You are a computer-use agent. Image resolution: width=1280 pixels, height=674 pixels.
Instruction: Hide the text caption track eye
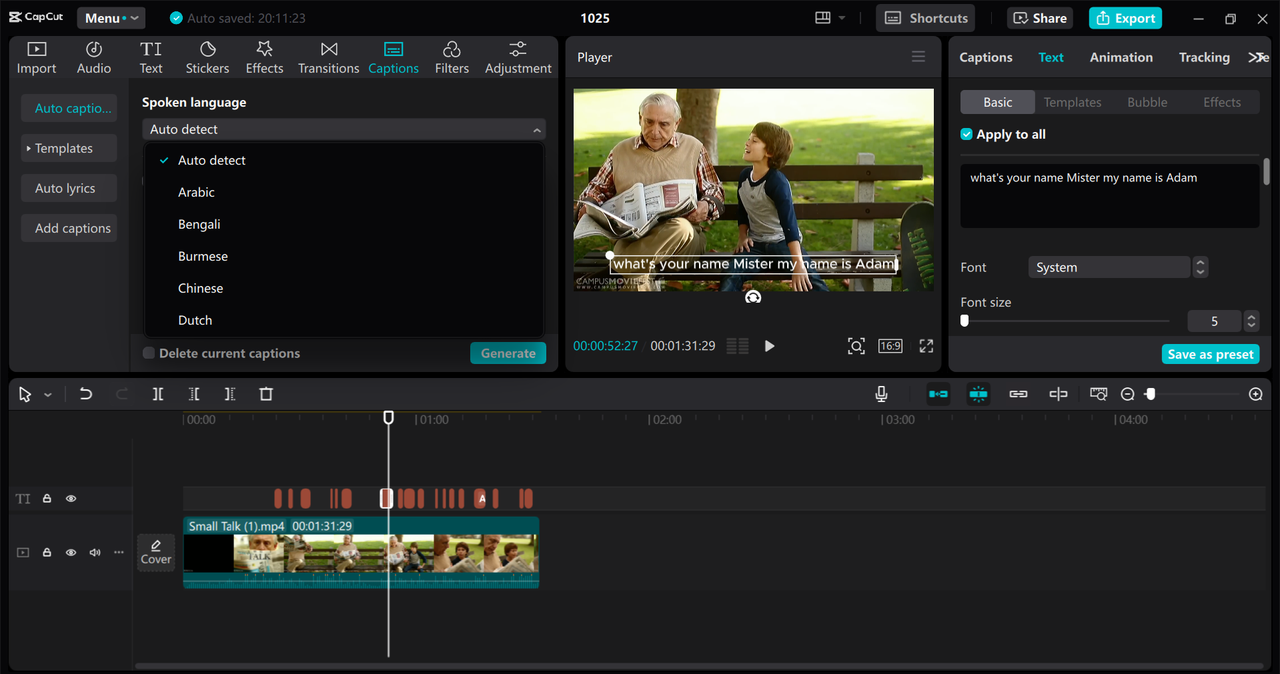pyautogui.click(x=71, y=498)
